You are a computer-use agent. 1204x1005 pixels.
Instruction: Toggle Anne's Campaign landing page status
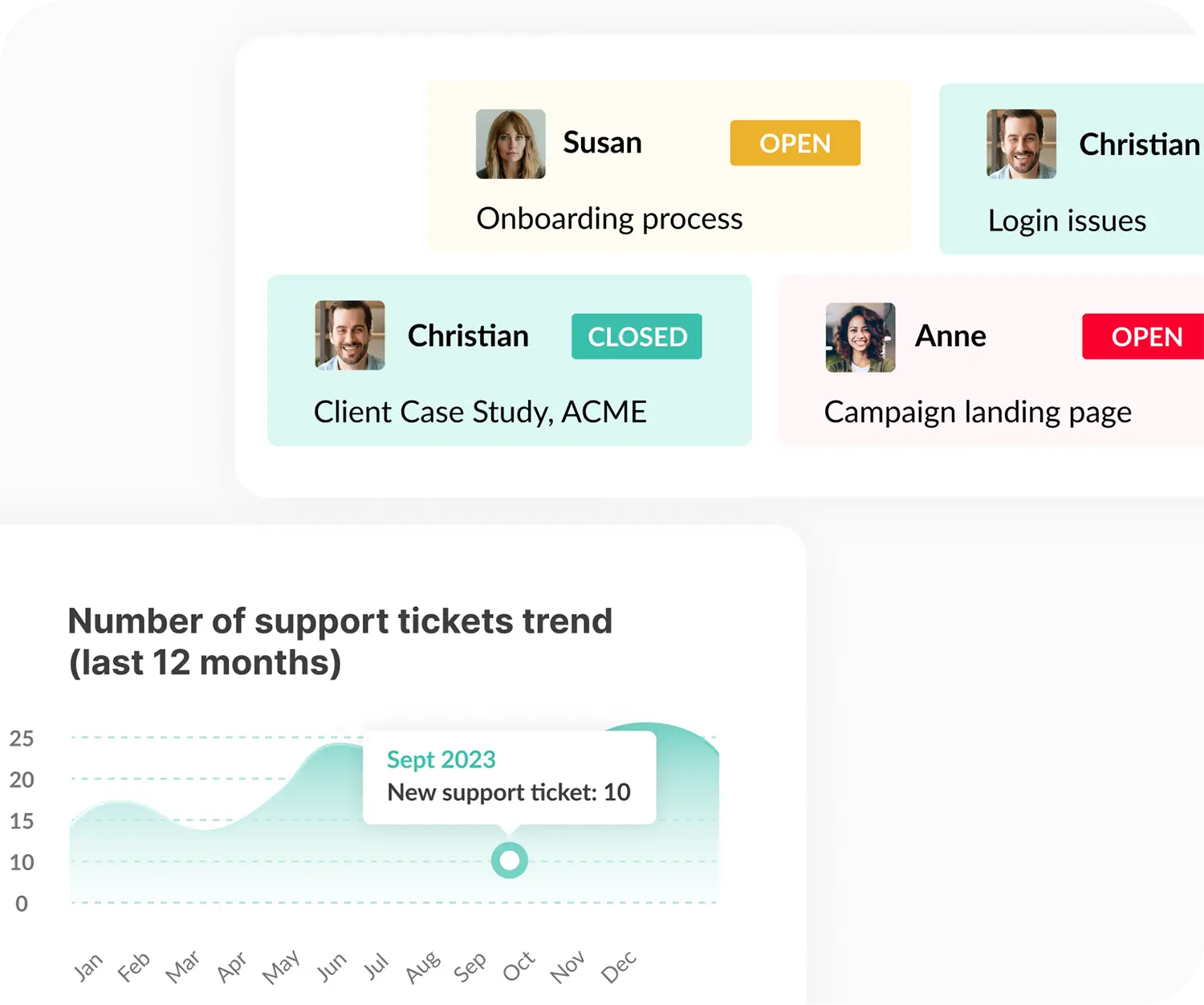point(1146,336)
